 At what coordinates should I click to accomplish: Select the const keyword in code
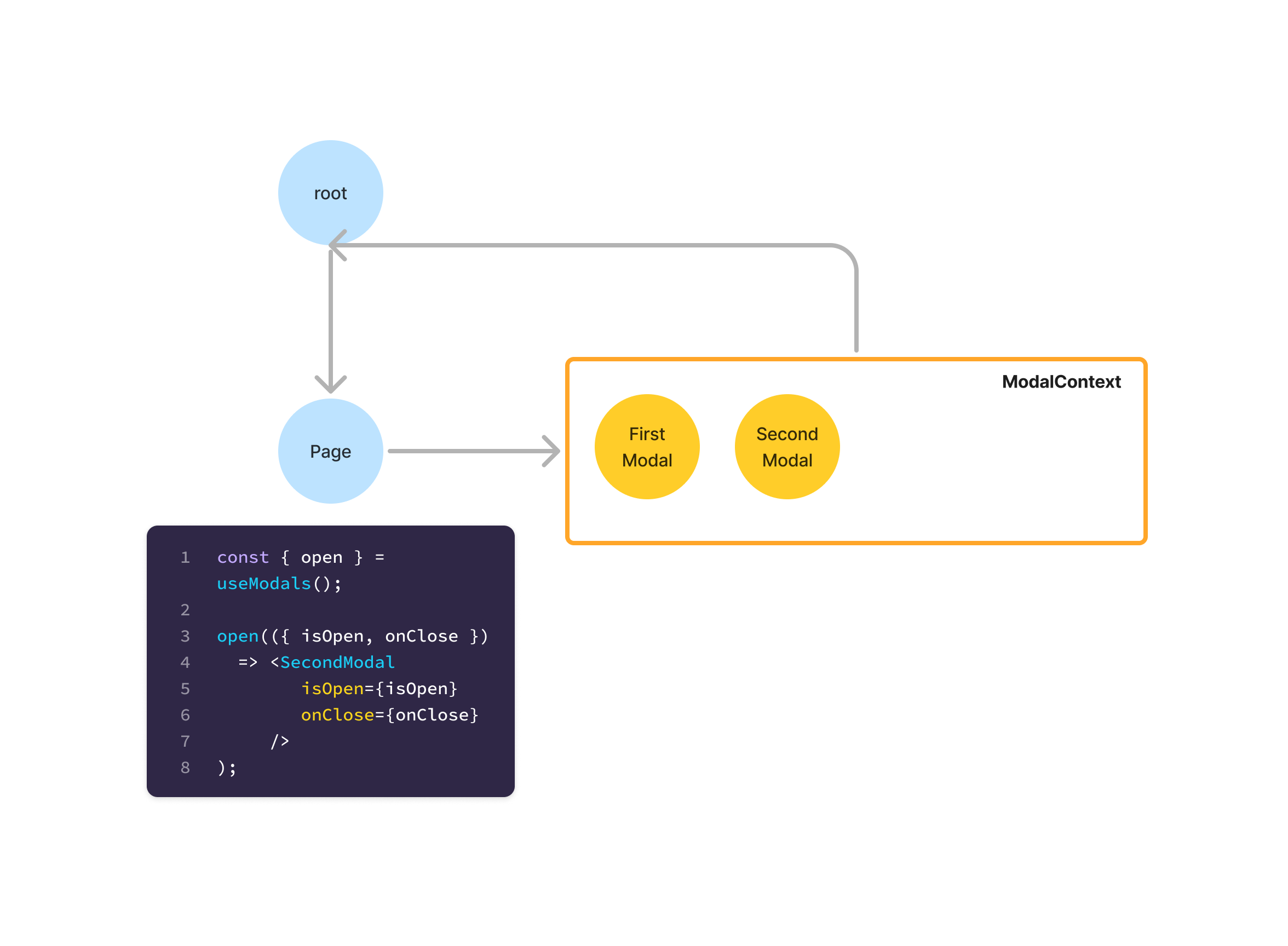[243, 557]
